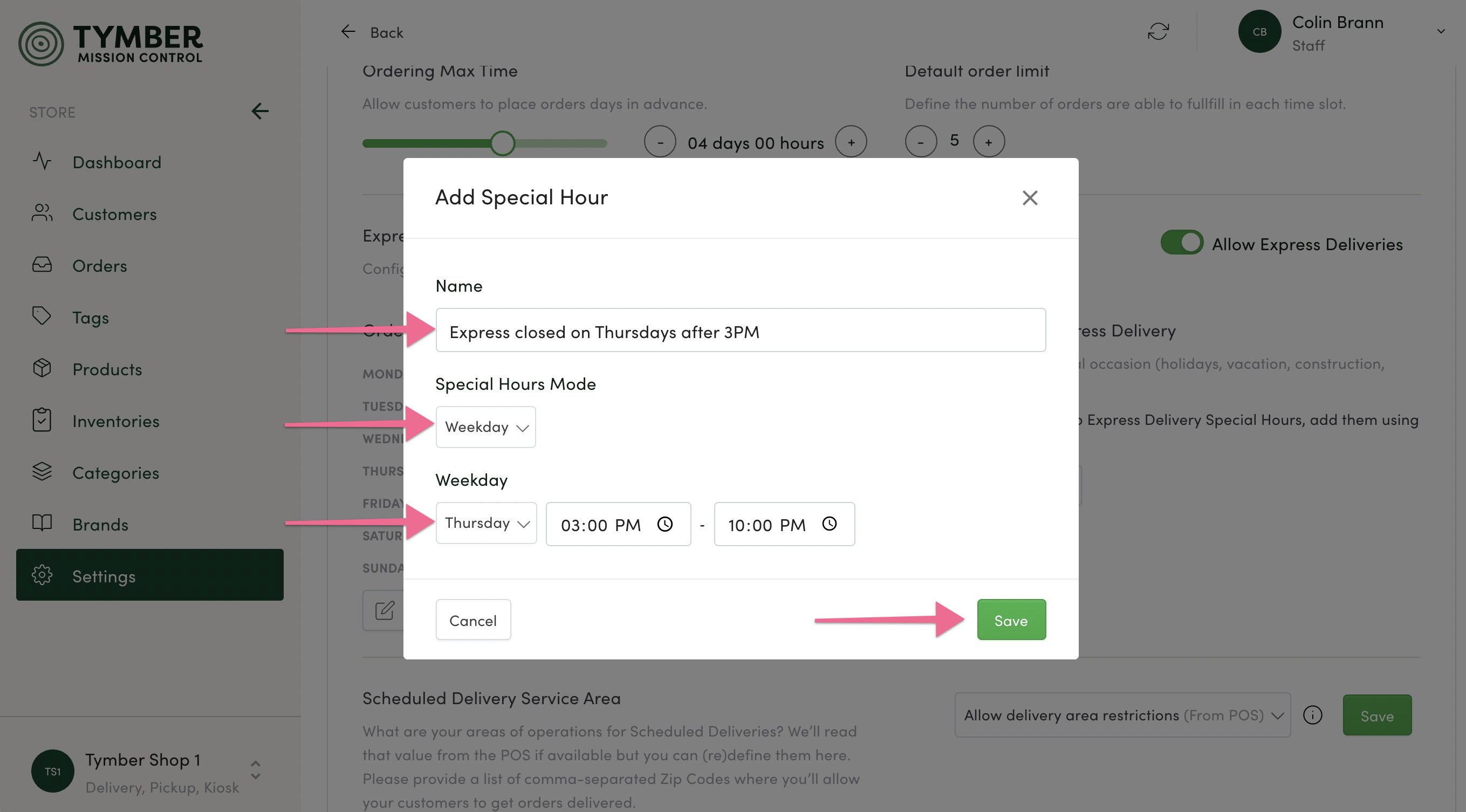Close the Add Special Hour dialog
The image size is (1466, 812).
point(1030,197)
